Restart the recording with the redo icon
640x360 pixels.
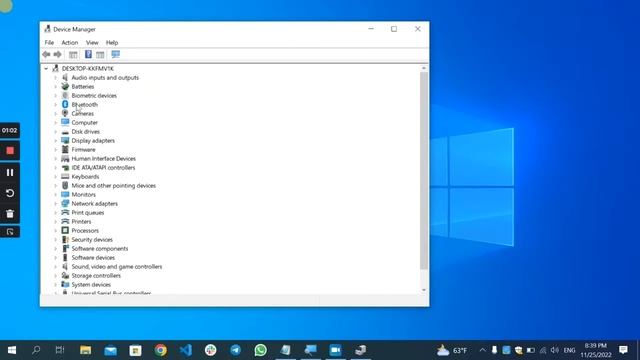[x=10, y=193]
